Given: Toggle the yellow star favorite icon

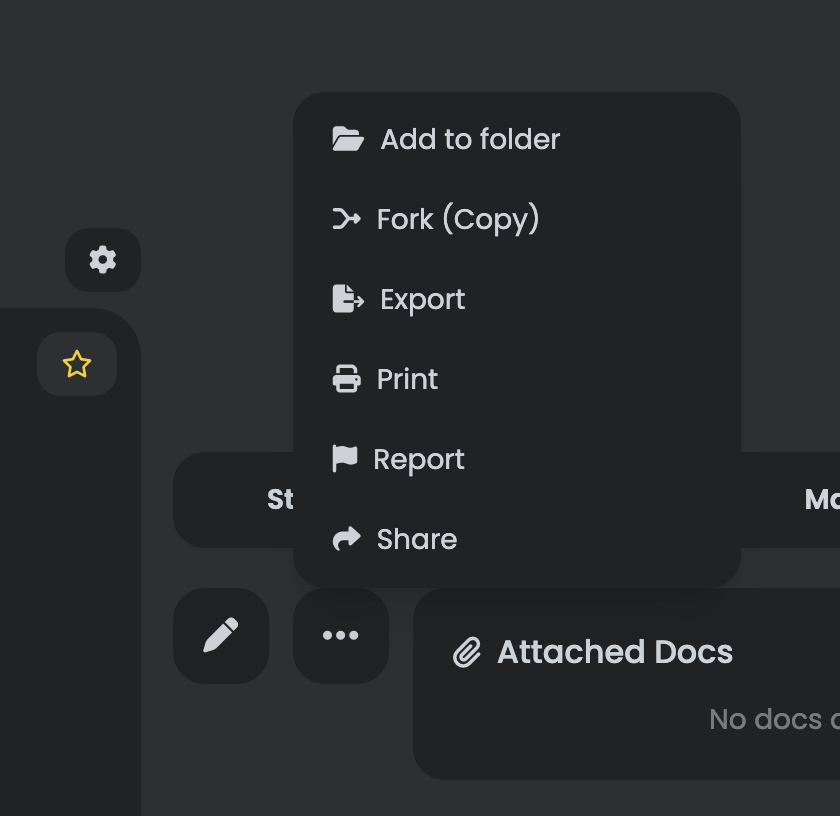Looking at the screenshot, I should click(76, 364).
